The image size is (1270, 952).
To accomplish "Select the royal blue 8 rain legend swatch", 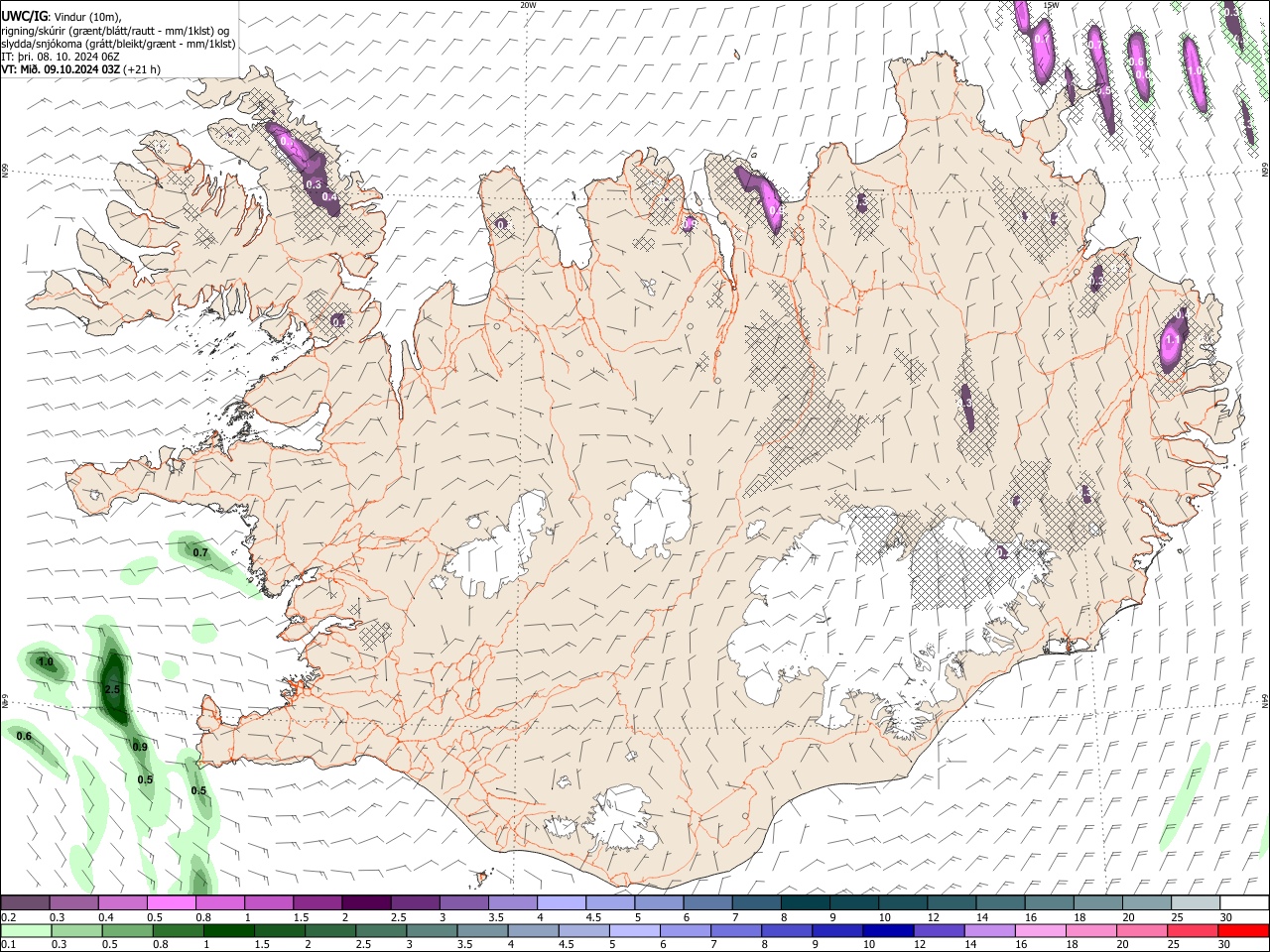I will tap(787, 930).
